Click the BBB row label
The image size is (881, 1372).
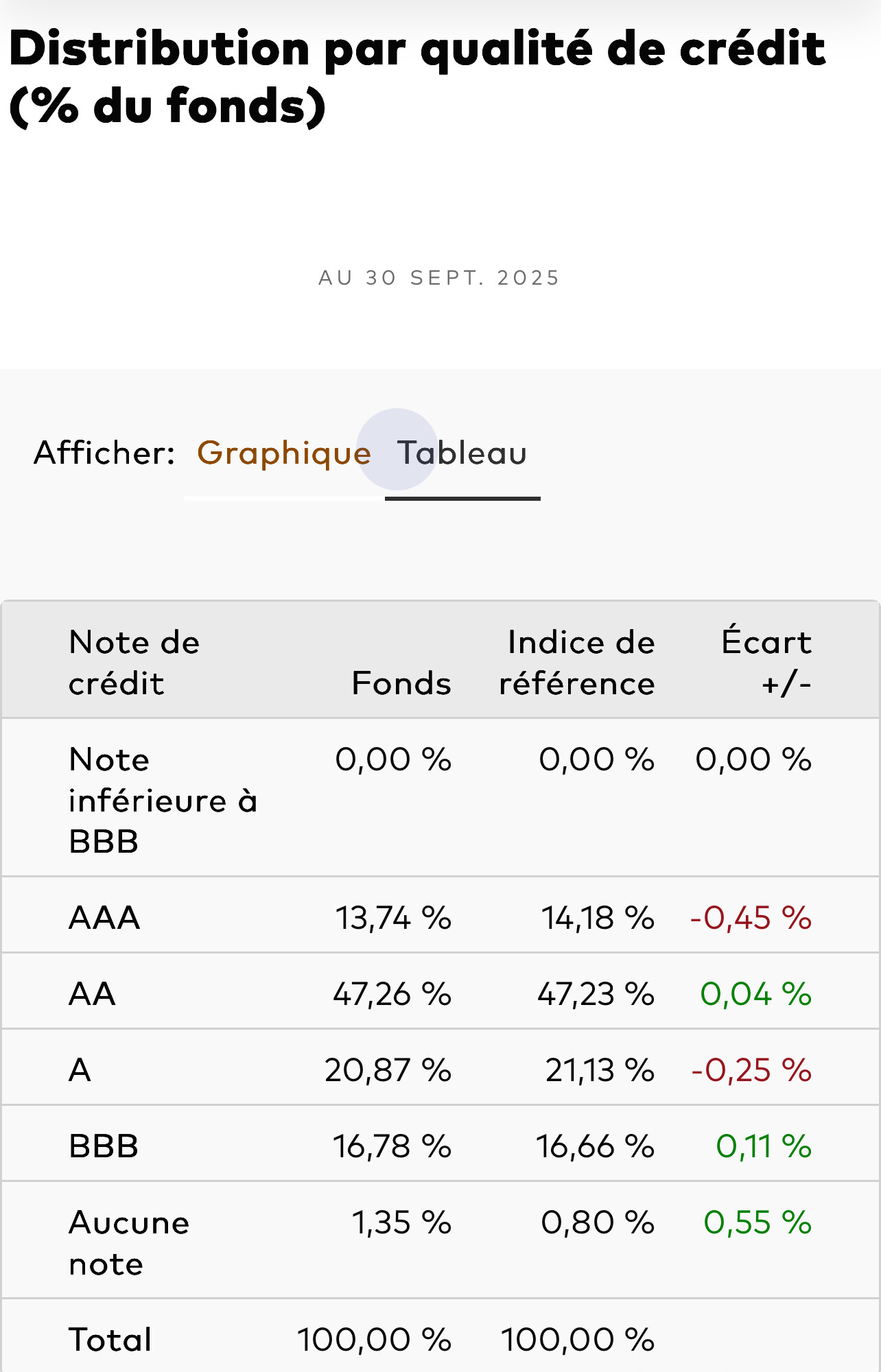point(104,1146)
